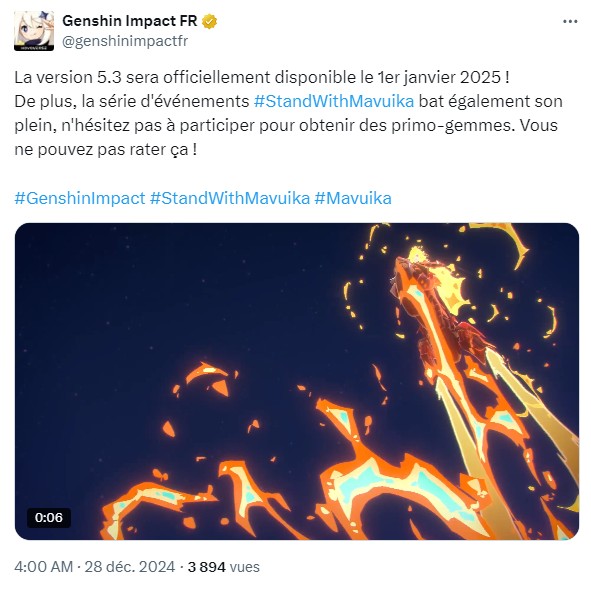Open the three-dot more options menu
The height and width of the screenshot is (590, 591).
[570, 21]
